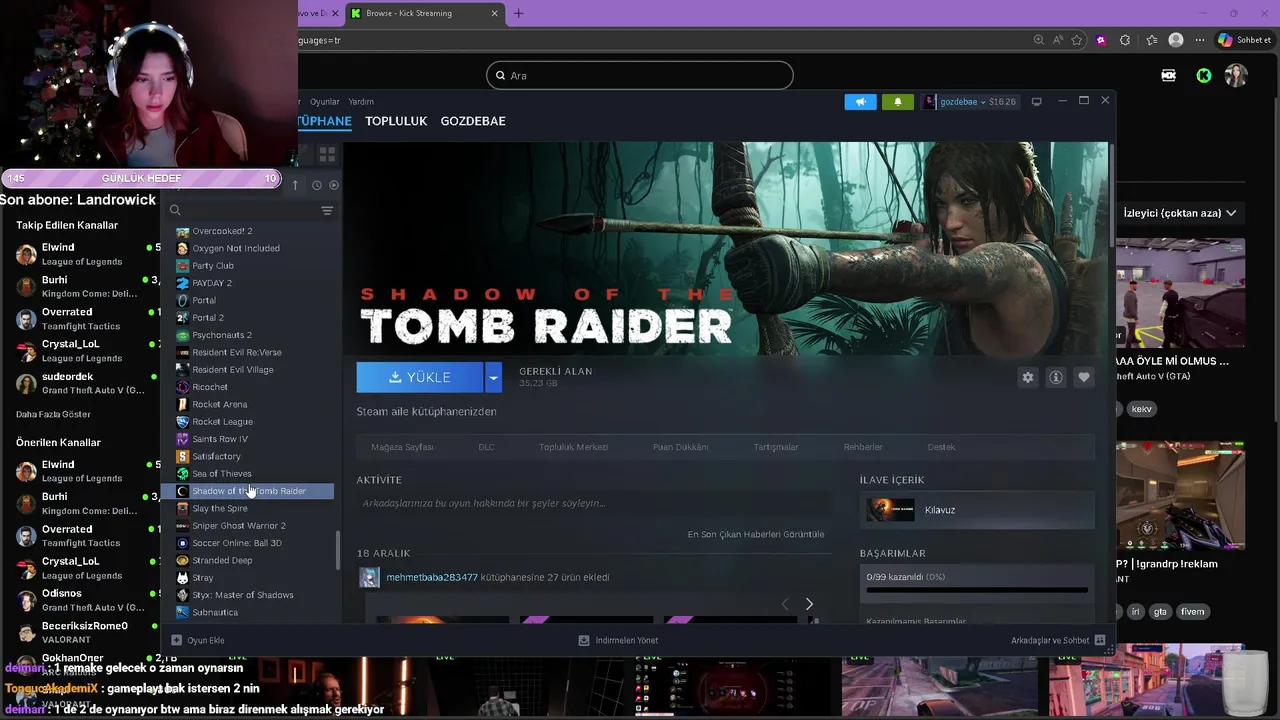Open Mağaza Sayfası store page link
Screen dimensions: 1280x720
[x=402, y=447]
